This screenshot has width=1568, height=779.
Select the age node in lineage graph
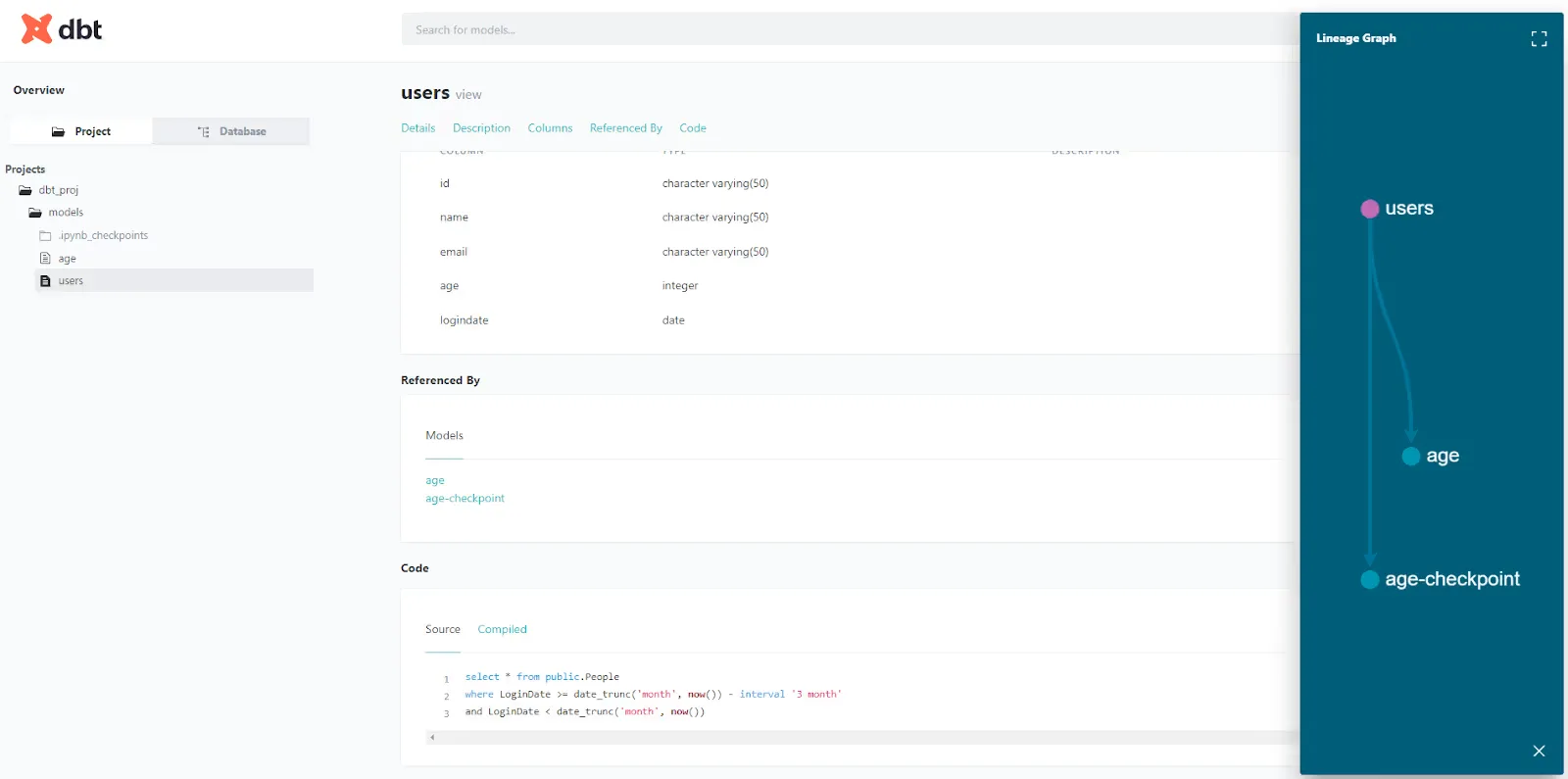click(x=1411, y=456)
